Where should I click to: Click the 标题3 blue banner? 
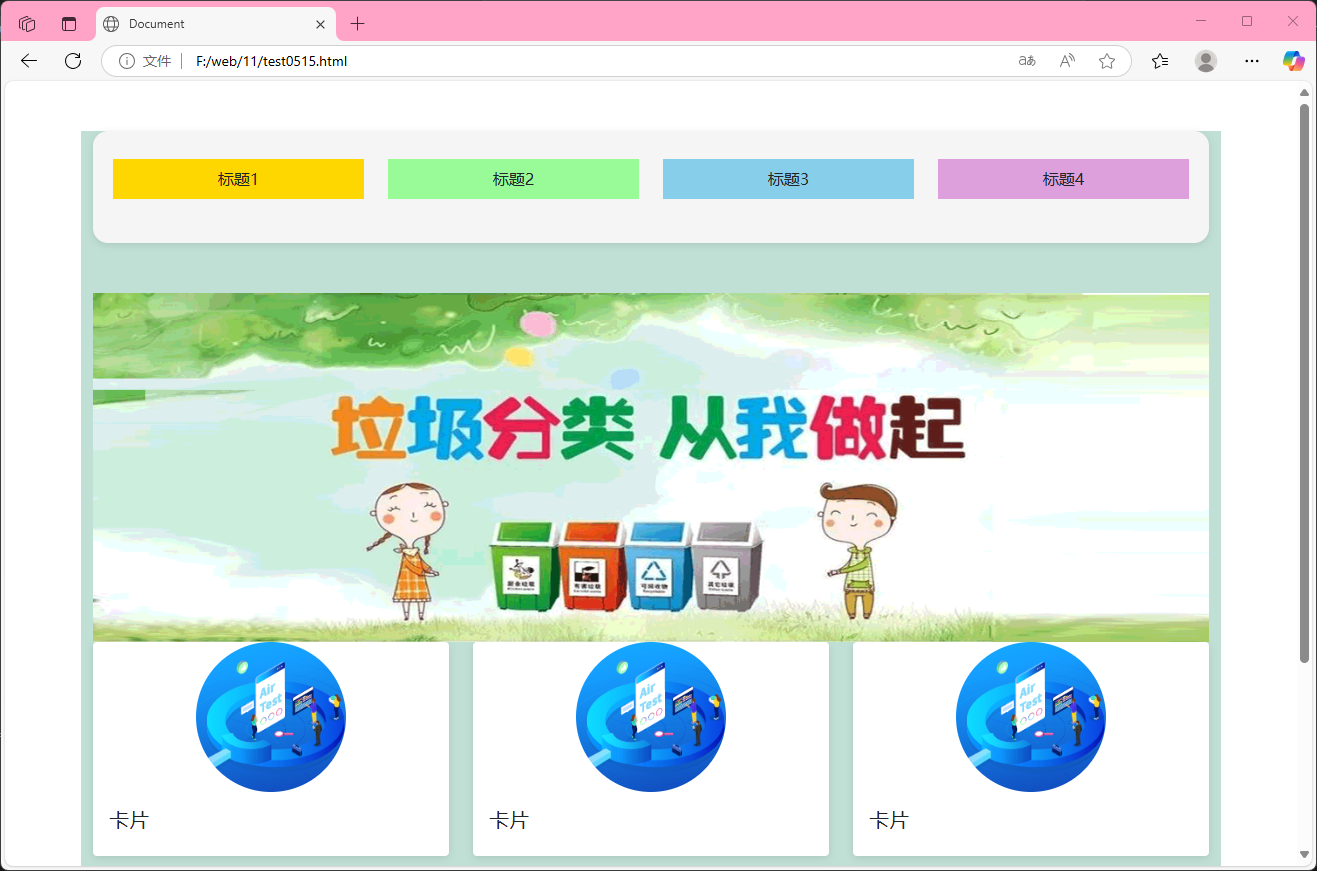[x=788, y=178]
